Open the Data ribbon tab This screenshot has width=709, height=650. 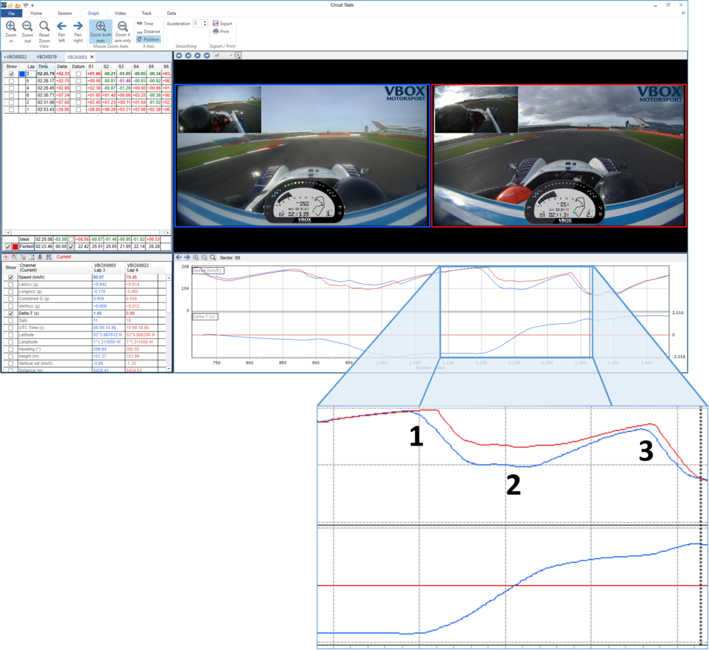[x=171, y=13]
